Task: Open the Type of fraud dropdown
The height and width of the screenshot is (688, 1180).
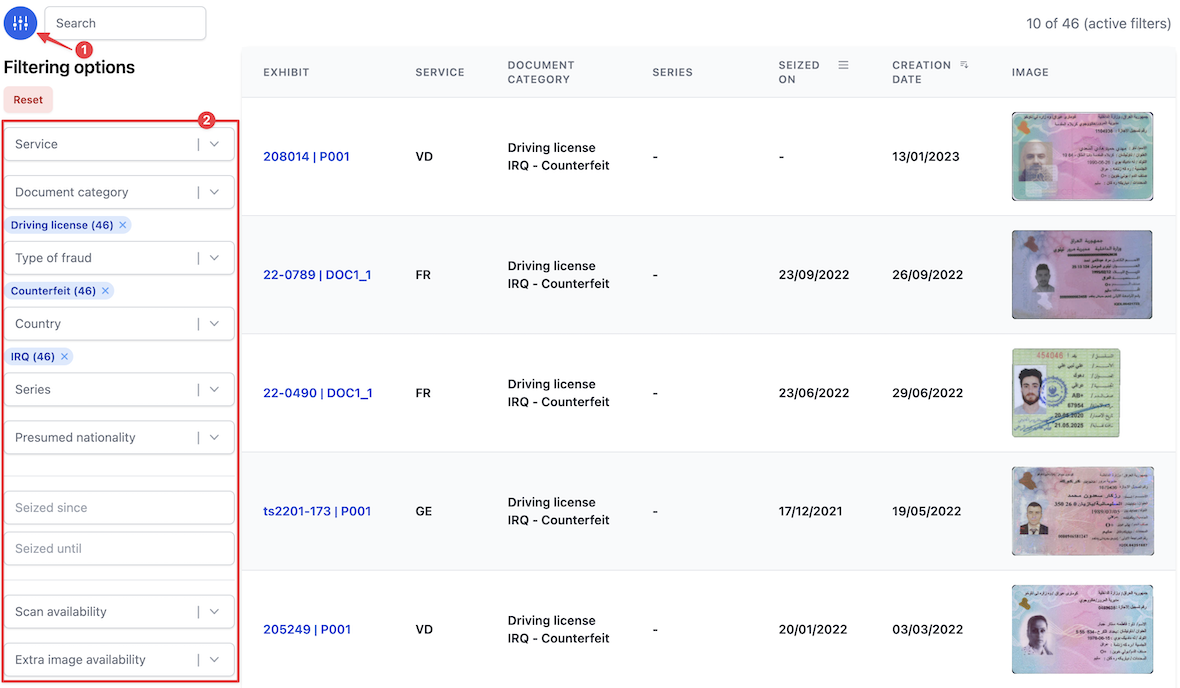Action: click(214, 258)
